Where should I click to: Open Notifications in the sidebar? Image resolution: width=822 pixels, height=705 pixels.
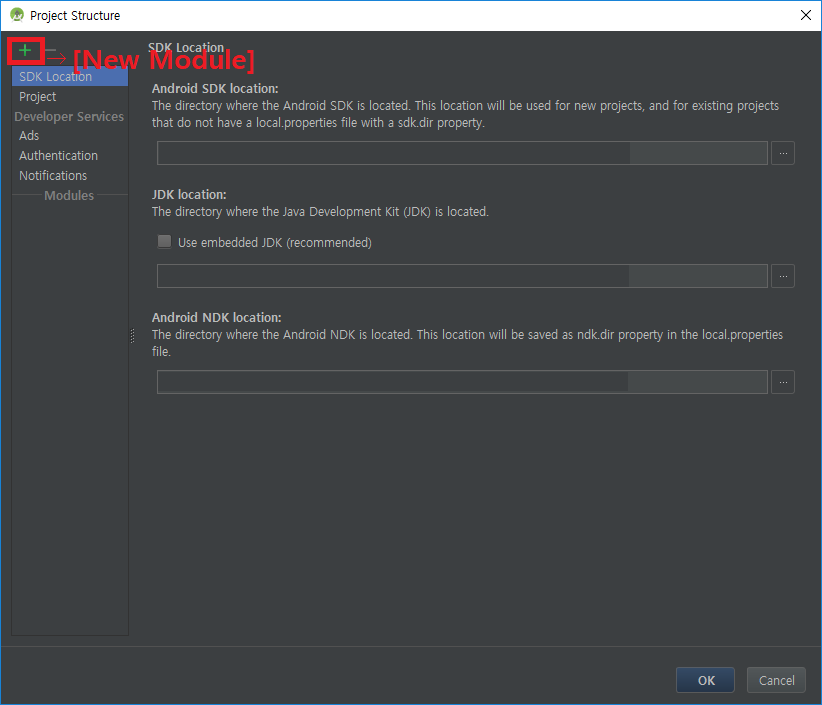70,176
